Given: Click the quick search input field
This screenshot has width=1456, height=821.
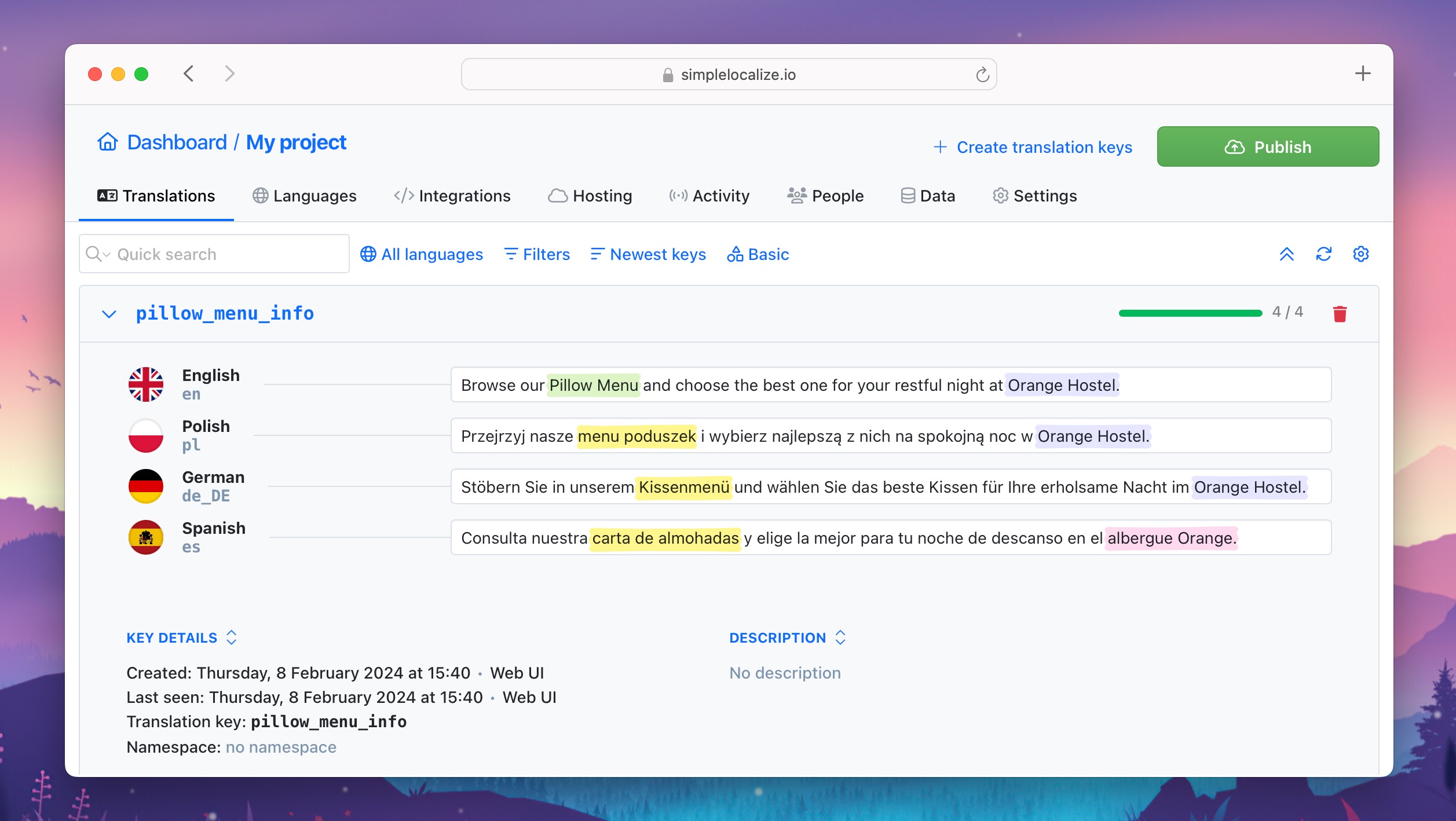Looking at the screenshot, I should (214, 254).
